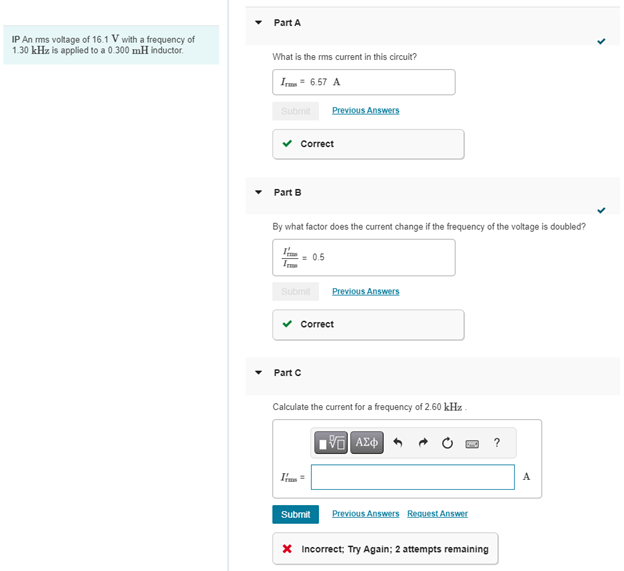Click the Incorrect; Try Again feedback message
624x571 pixels.
(x=385, y=549)
